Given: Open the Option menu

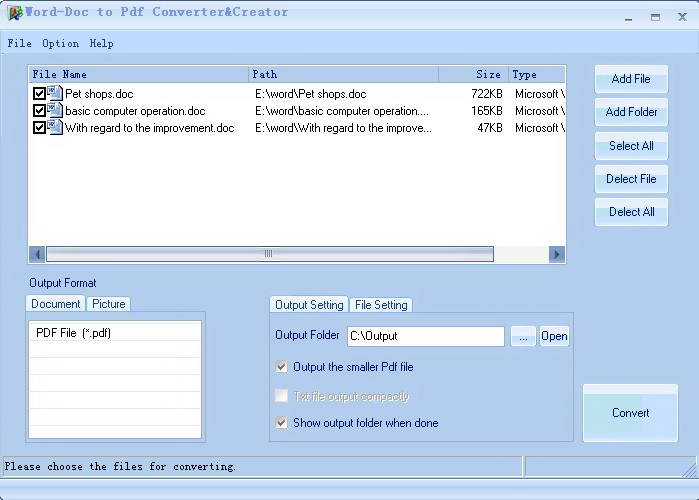Looking at the screenshot, I should click(x=61, y=43).
